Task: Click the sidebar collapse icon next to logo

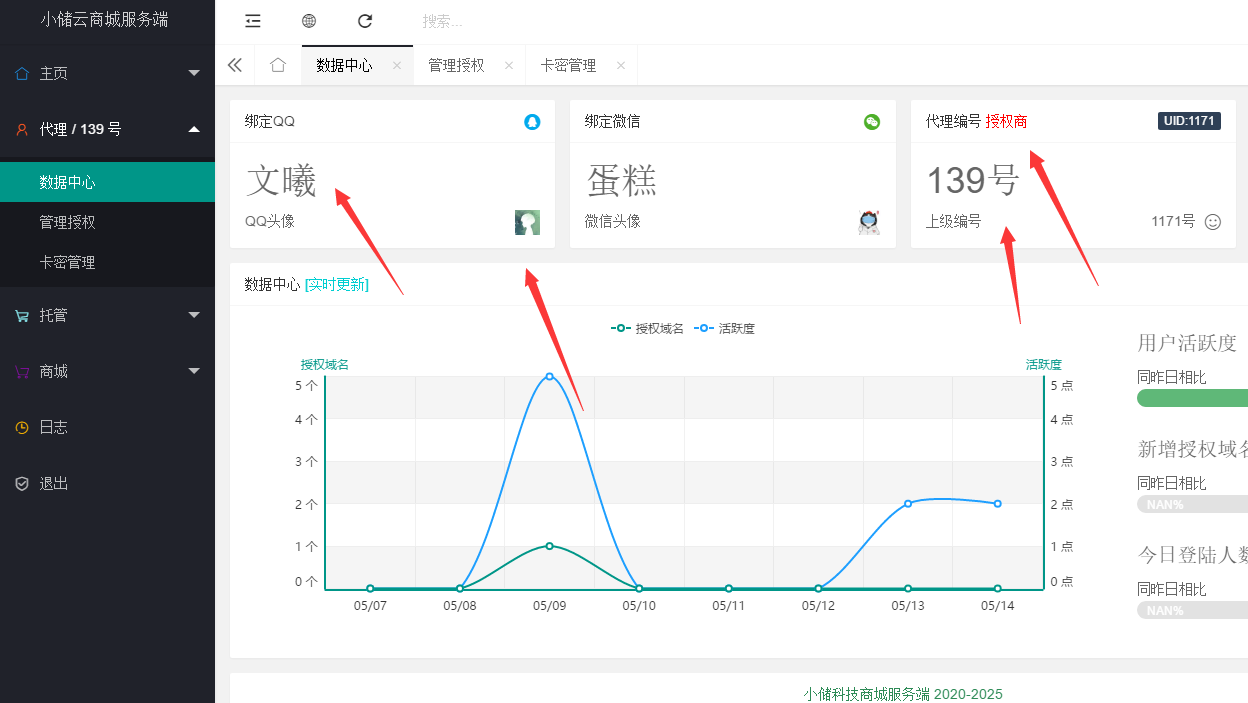Action: click(252, 21)
